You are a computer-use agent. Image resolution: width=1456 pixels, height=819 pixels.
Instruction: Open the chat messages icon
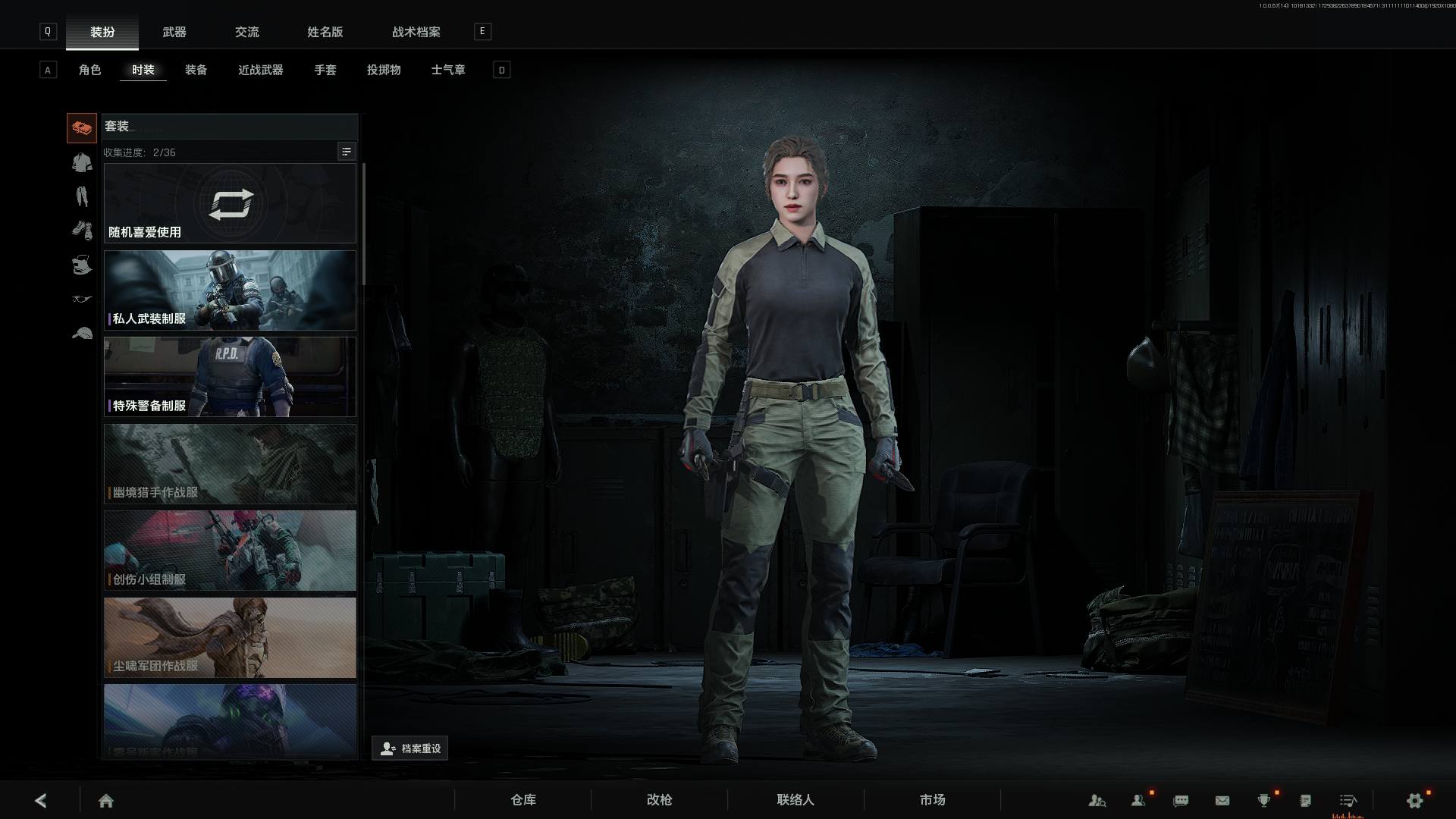pyautogui.click(x=1181, y=800)
